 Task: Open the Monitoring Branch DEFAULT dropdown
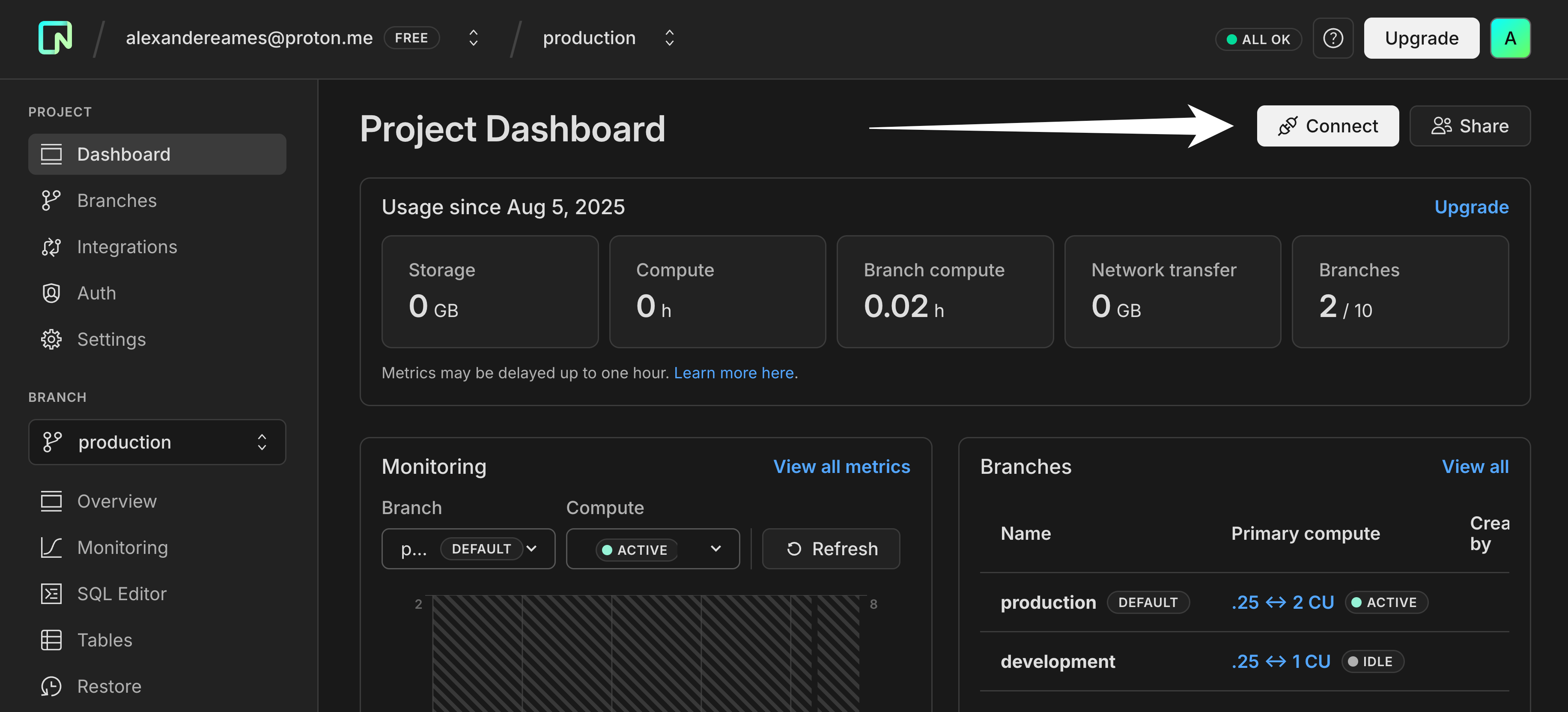[x=468, y=549]
